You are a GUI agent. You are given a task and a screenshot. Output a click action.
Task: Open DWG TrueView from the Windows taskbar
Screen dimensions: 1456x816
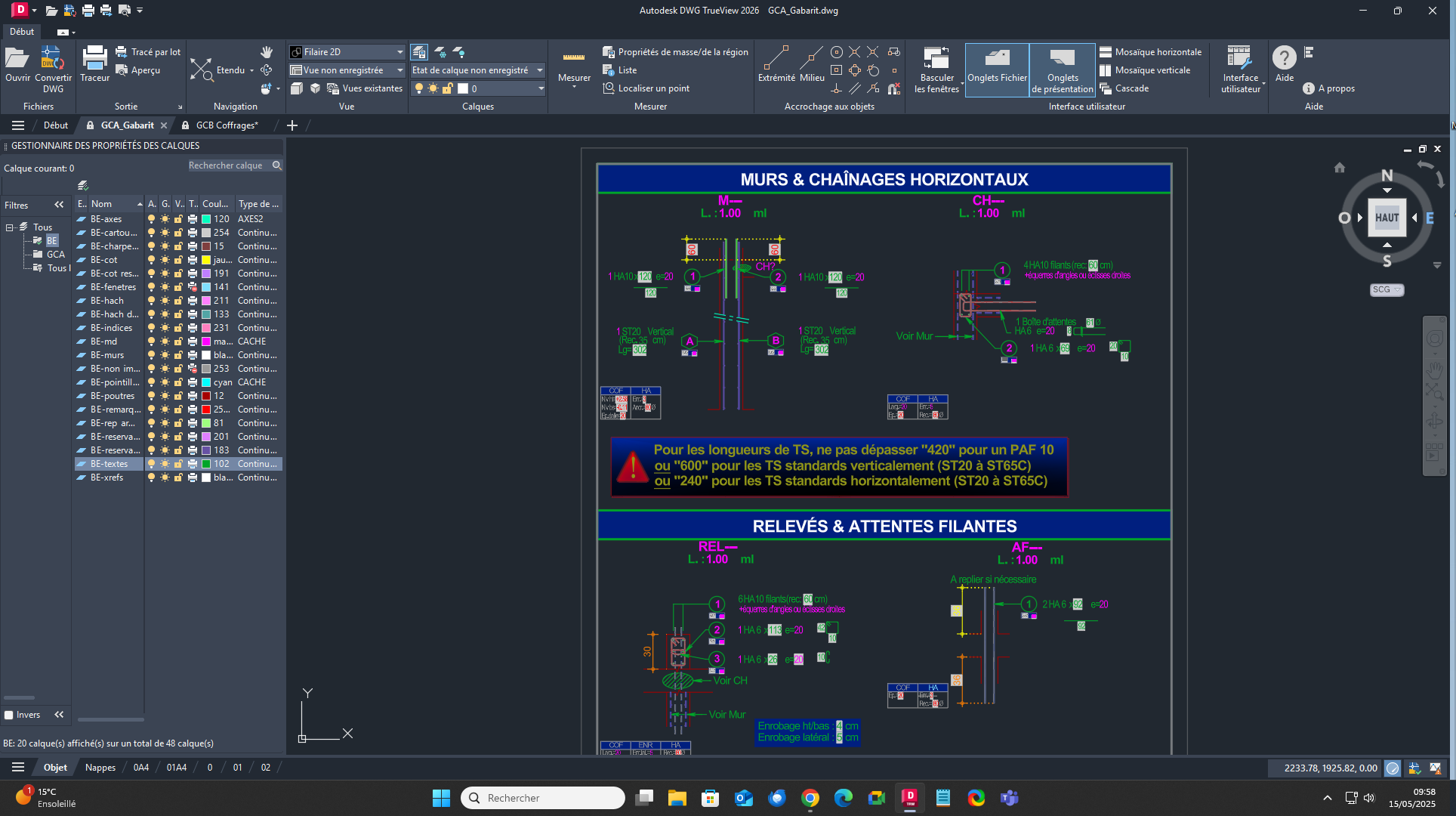pyautogui.click(x=909, y=797)
